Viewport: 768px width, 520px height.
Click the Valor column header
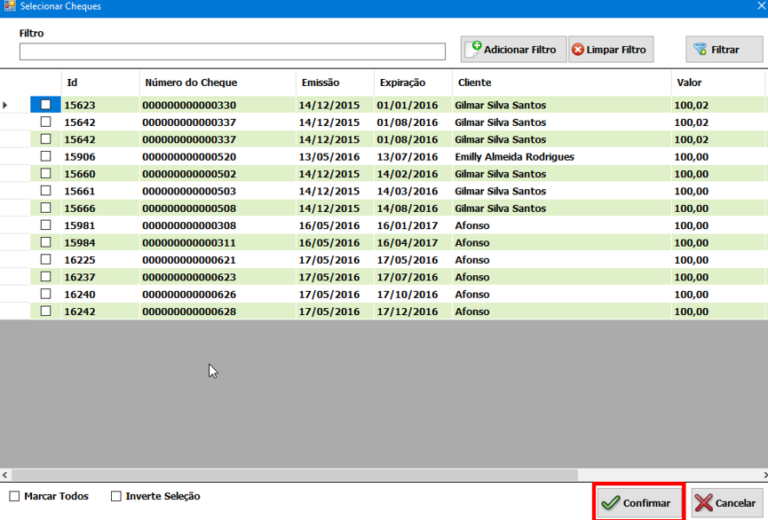point(689,82)
